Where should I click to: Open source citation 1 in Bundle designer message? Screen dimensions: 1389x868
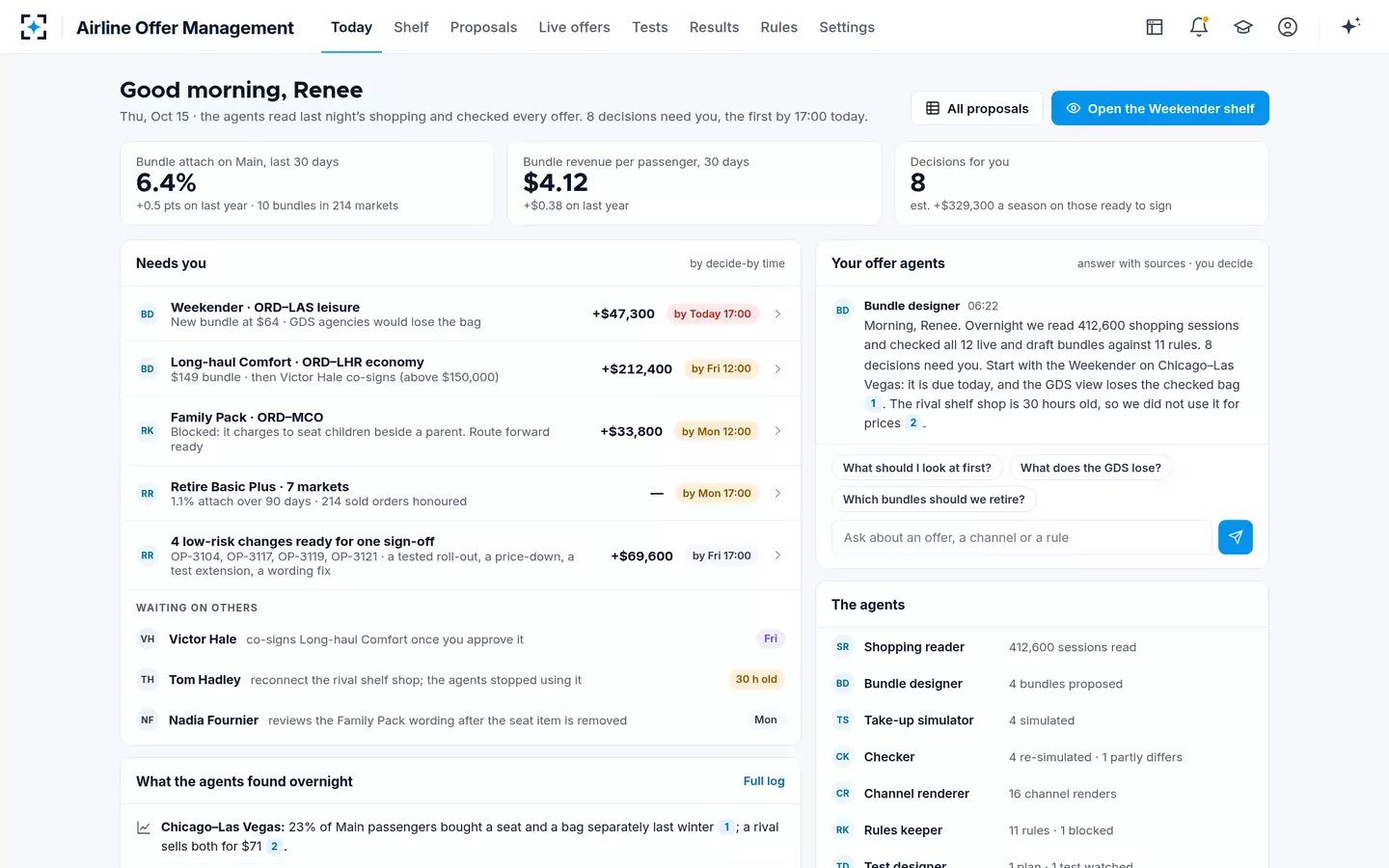click(873, 404)
